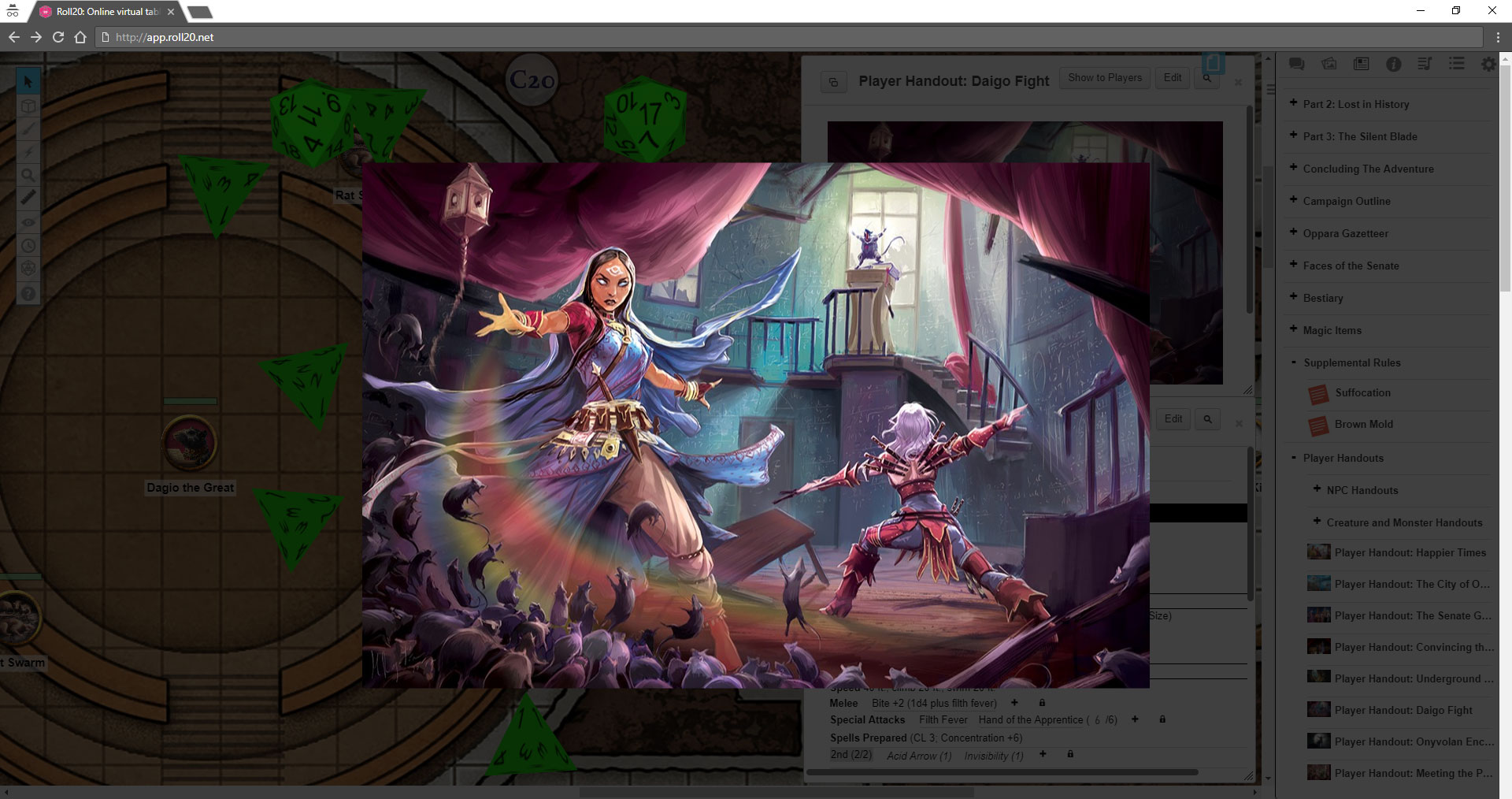Click Edit on the Daigo Fight handout
This screenshot has height=799, width=1512.
pyautogui.click(x=1172, y=77)
